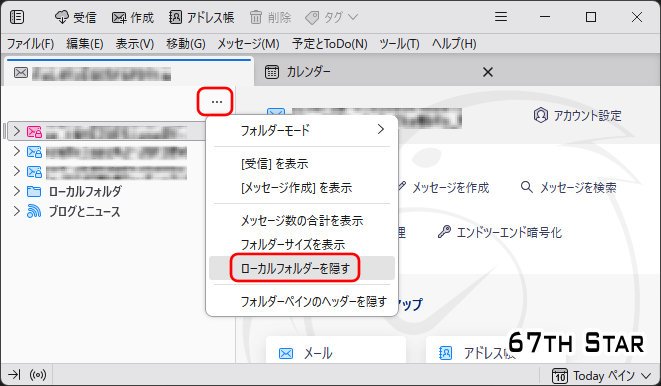Expand the first pink mail account
This screenshot has width=661, height=386.
16,131
